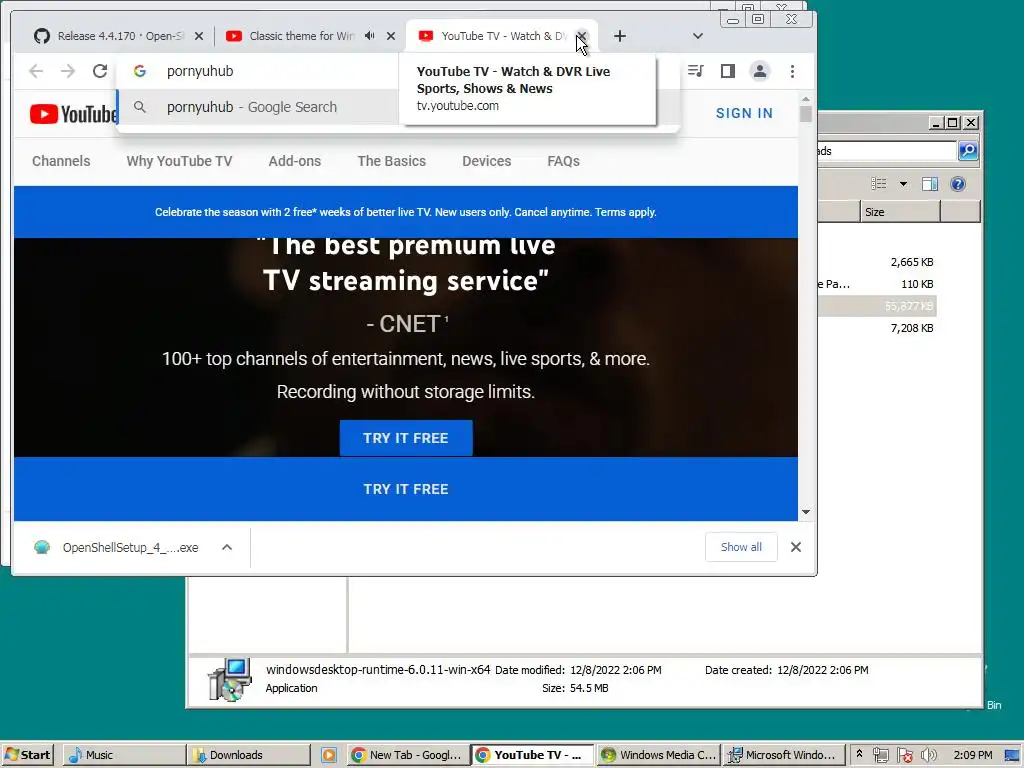Click the taskbar clock 2:09 PM
The image size is (1024, 768).
click(x=972, y=755)
